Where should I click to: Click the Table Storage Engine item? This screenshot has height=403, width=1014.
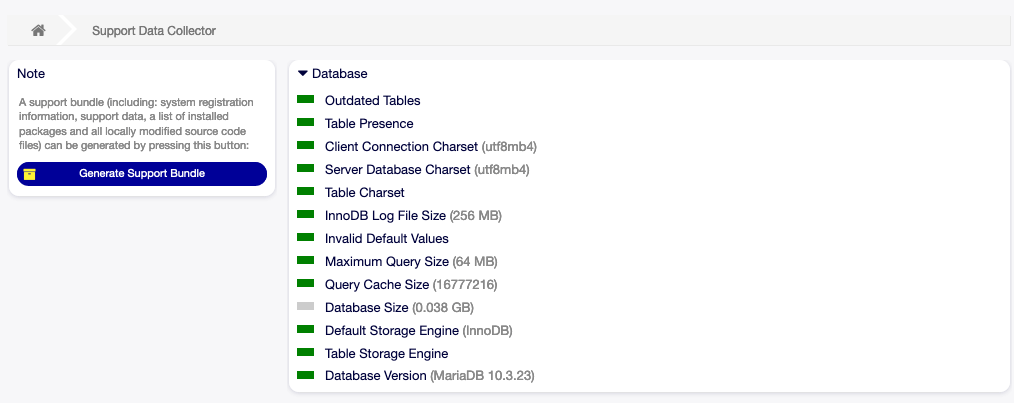click(x=386, y=353)
